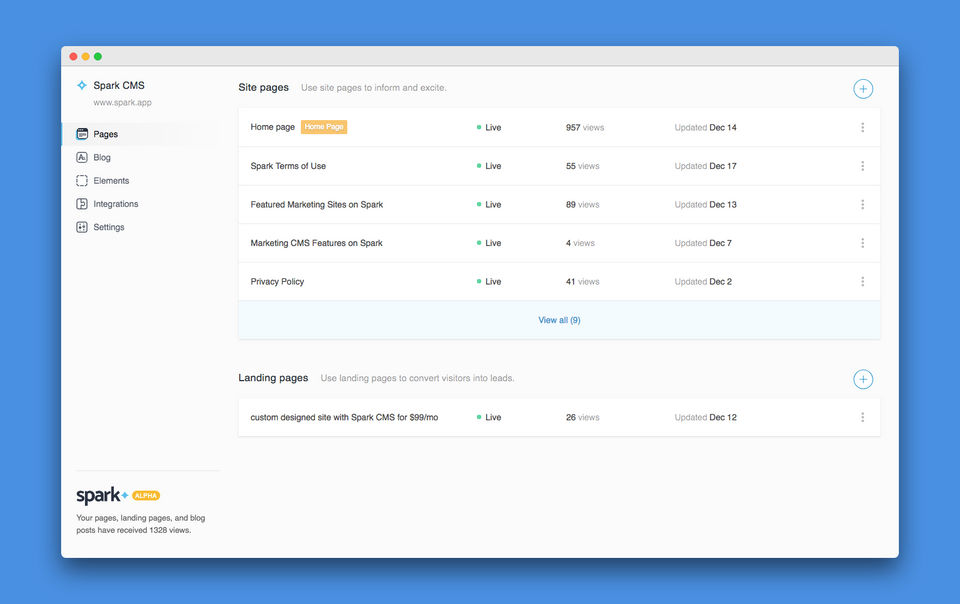The width and height of the screenshot is (960, 604).
Task: Click the Live status of Home page
Action: 489,127
